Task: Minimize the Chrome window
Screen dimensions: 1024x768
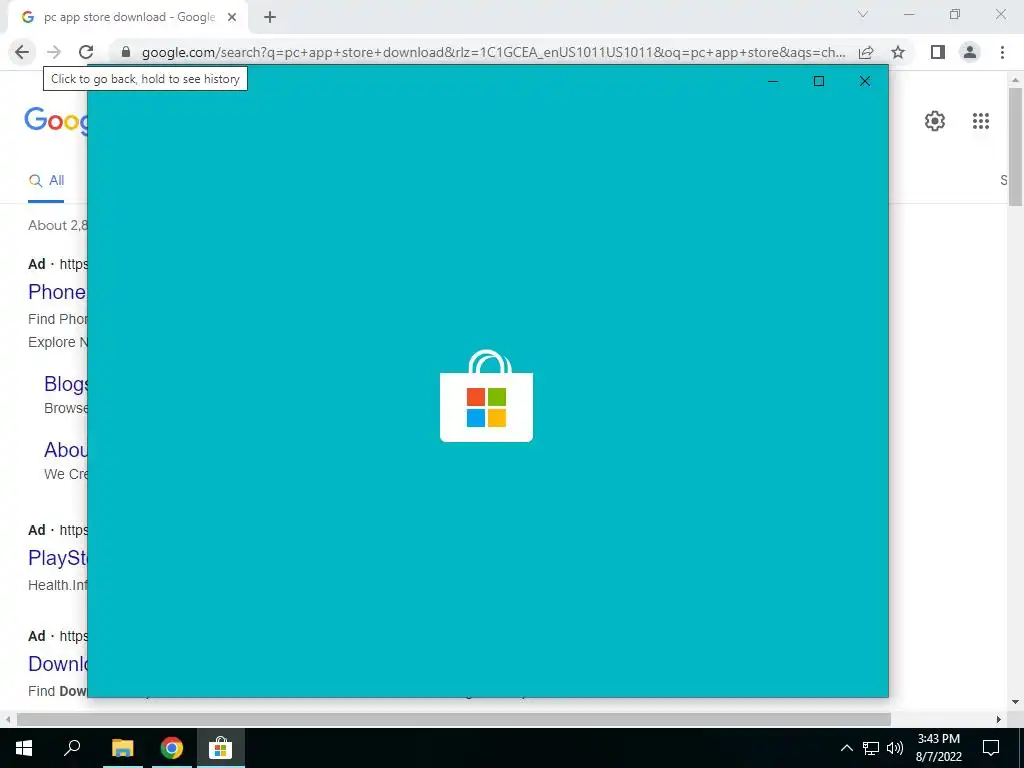Action: (909, 14)
